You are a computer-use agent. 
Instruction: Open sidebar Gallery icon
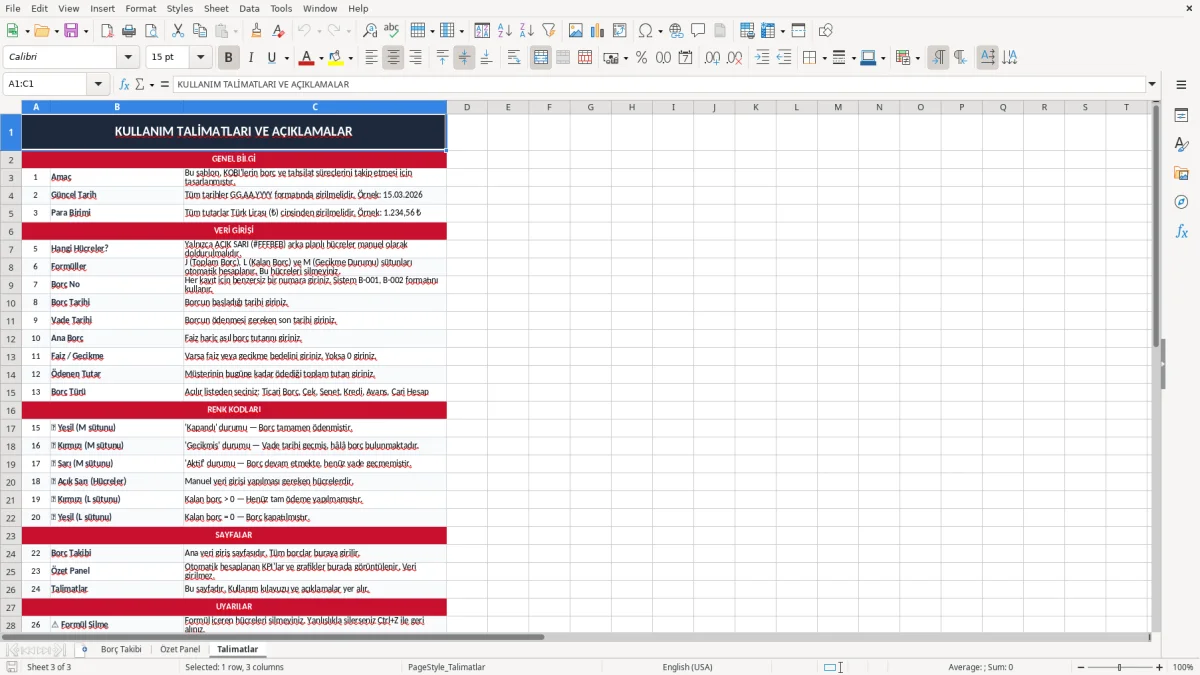coord(1181,173)
